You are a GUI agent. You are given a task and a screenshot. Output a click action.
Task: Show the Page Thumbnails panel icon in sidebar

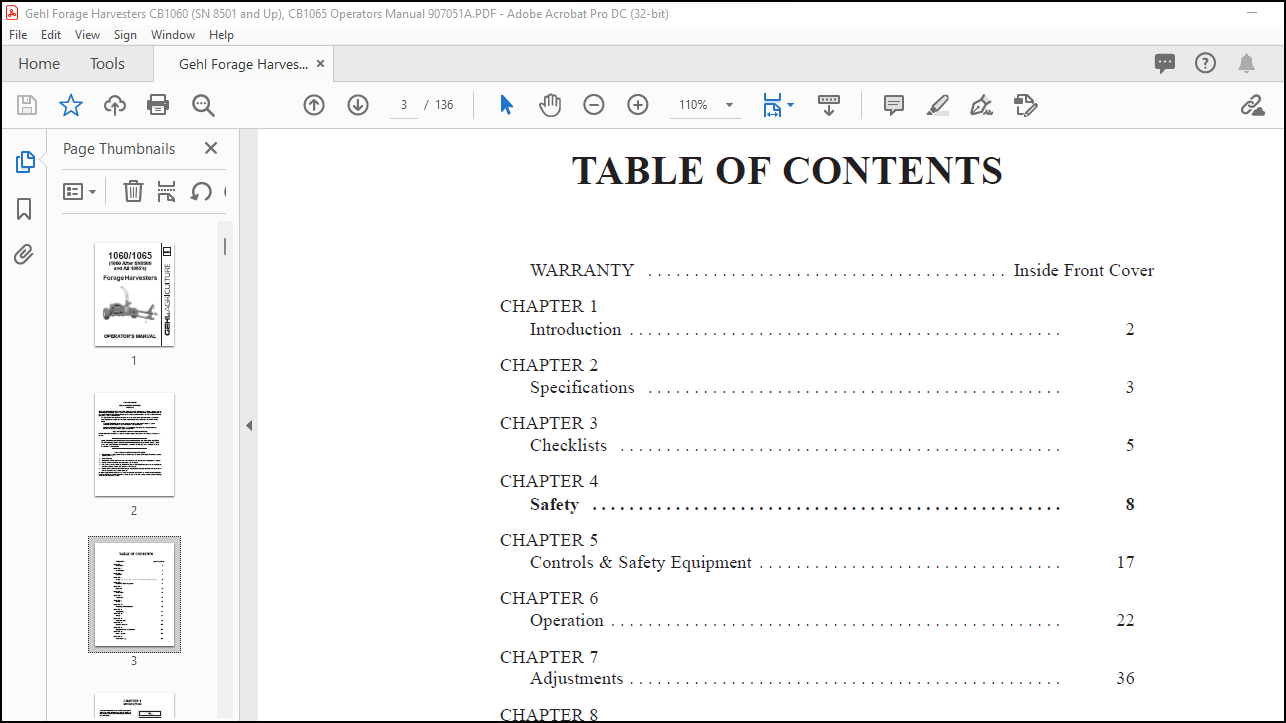[25, 162]
